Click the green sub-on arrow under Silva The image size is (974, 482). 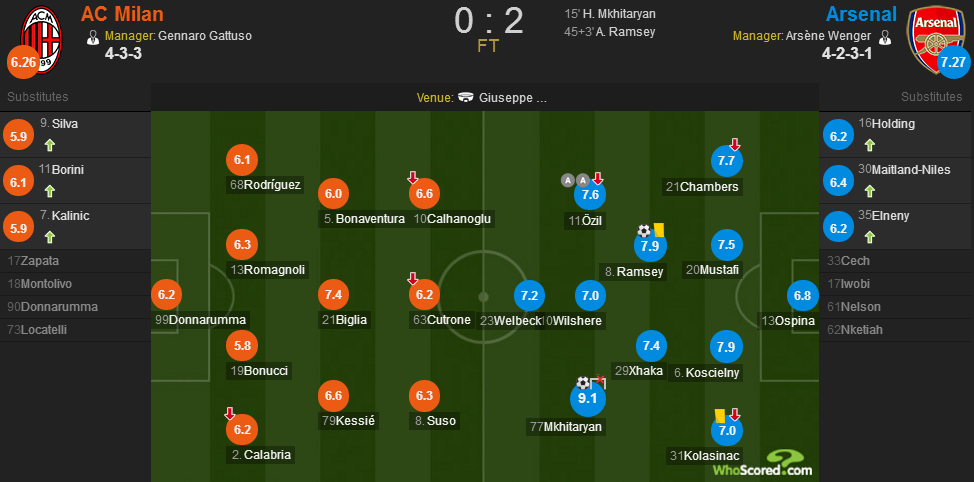click(50, 145)
